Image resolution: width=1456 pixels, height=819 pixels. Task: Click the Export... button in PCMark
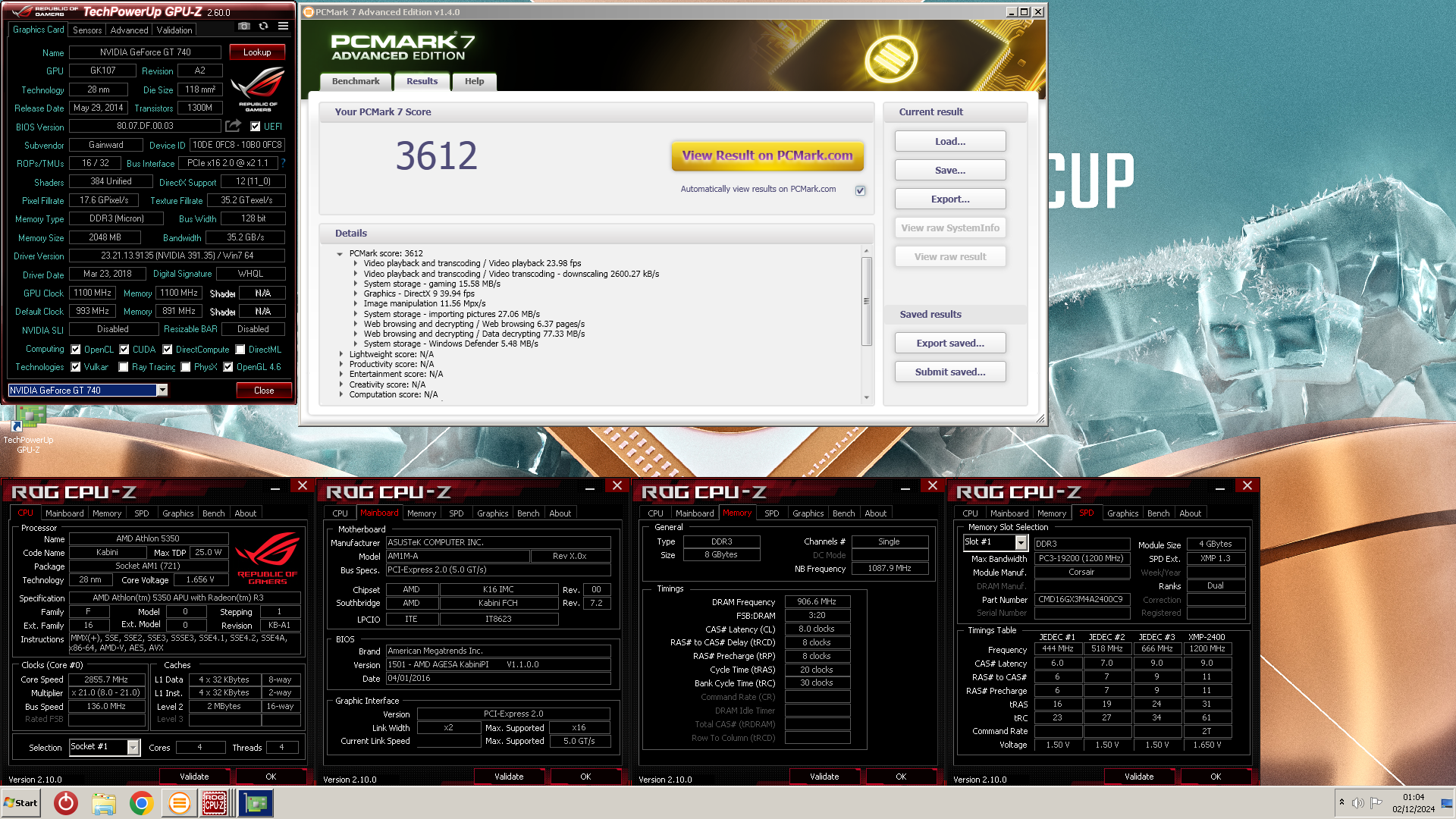pyautogui.click(x=950, y=199)
